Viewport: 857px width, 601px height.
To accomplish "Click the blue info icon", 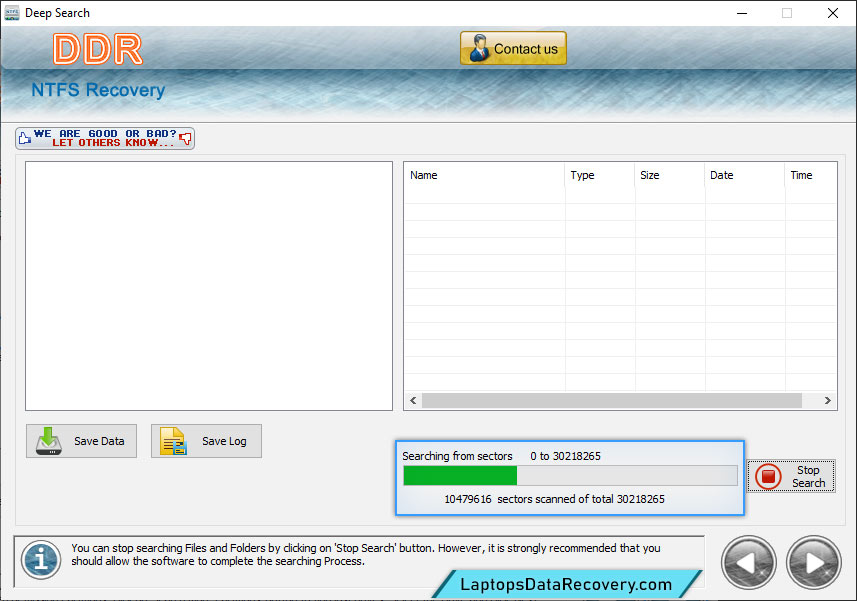I will (x=41, y=560).
